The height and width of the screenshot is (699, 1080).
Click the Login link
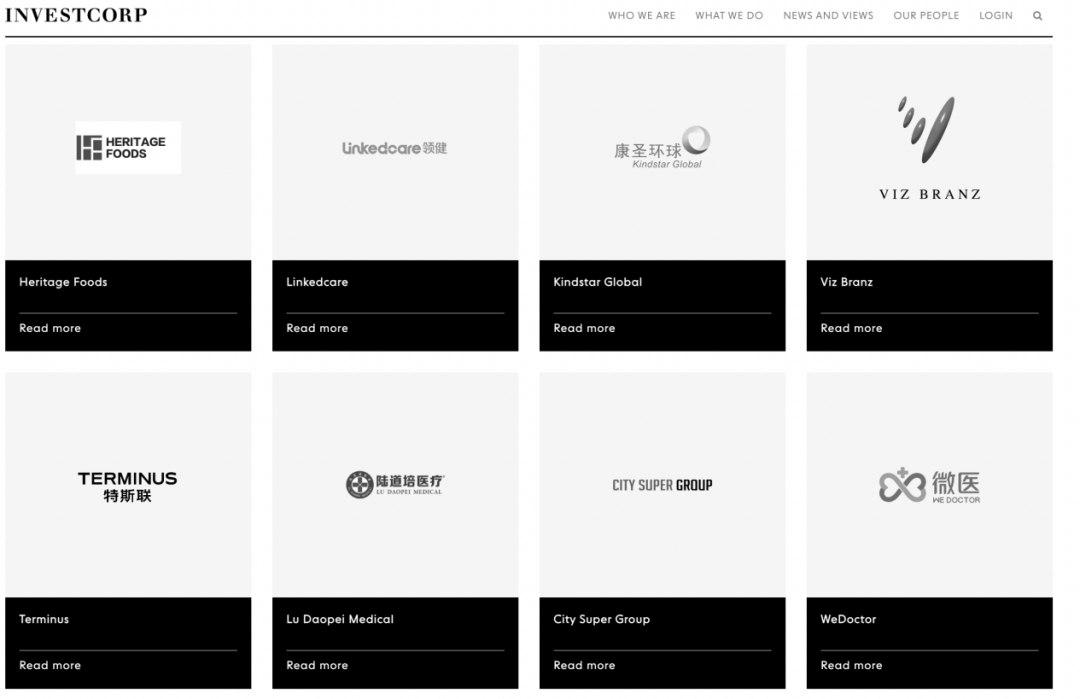[x=996, y=15]
